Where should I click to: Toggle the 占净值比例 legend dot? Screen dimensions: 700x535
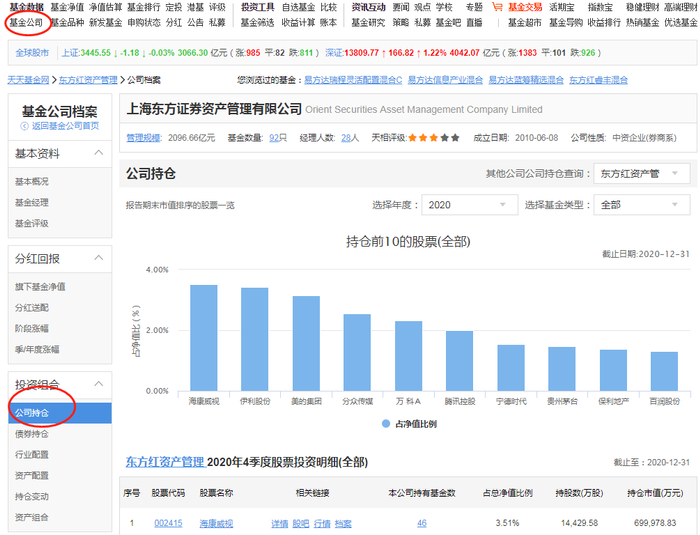click(386, 424)
